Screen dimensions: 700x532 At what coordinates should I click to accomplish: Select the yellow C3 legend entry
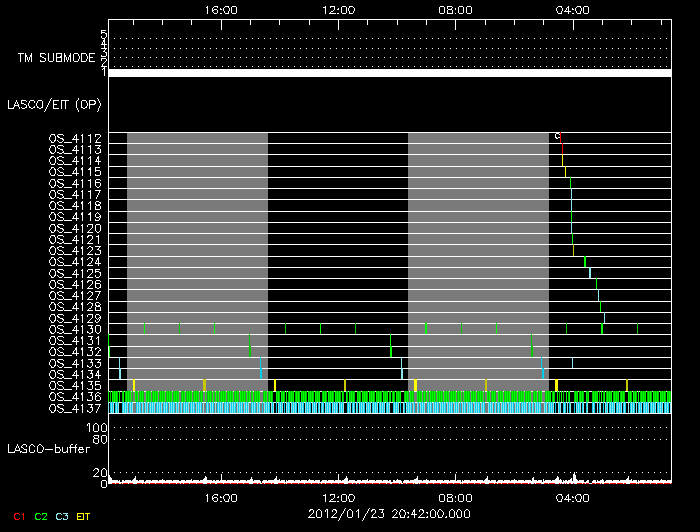(62, 516)
